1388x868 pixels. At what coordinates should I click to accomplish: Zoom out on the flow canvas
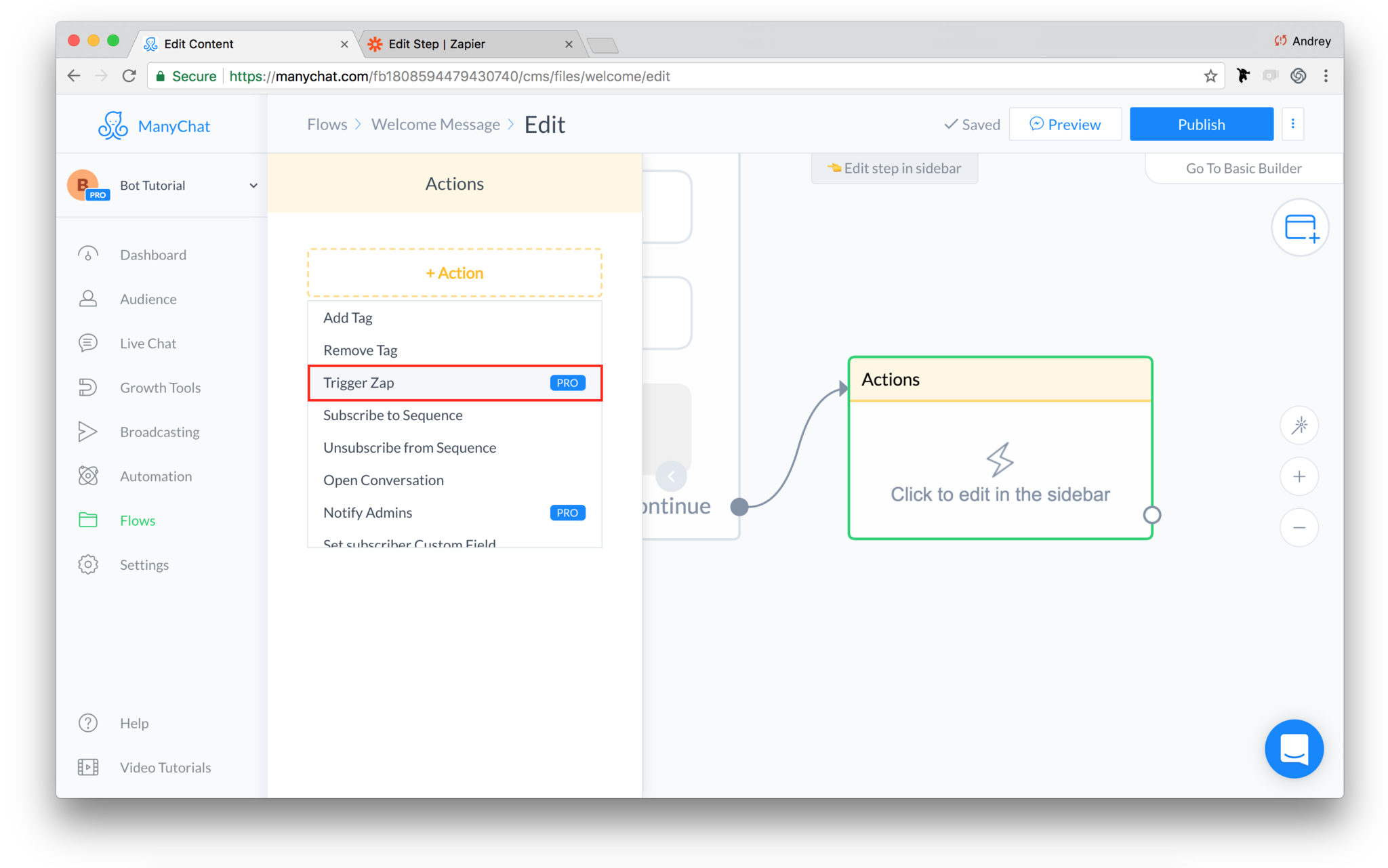tap(1299, 527)
